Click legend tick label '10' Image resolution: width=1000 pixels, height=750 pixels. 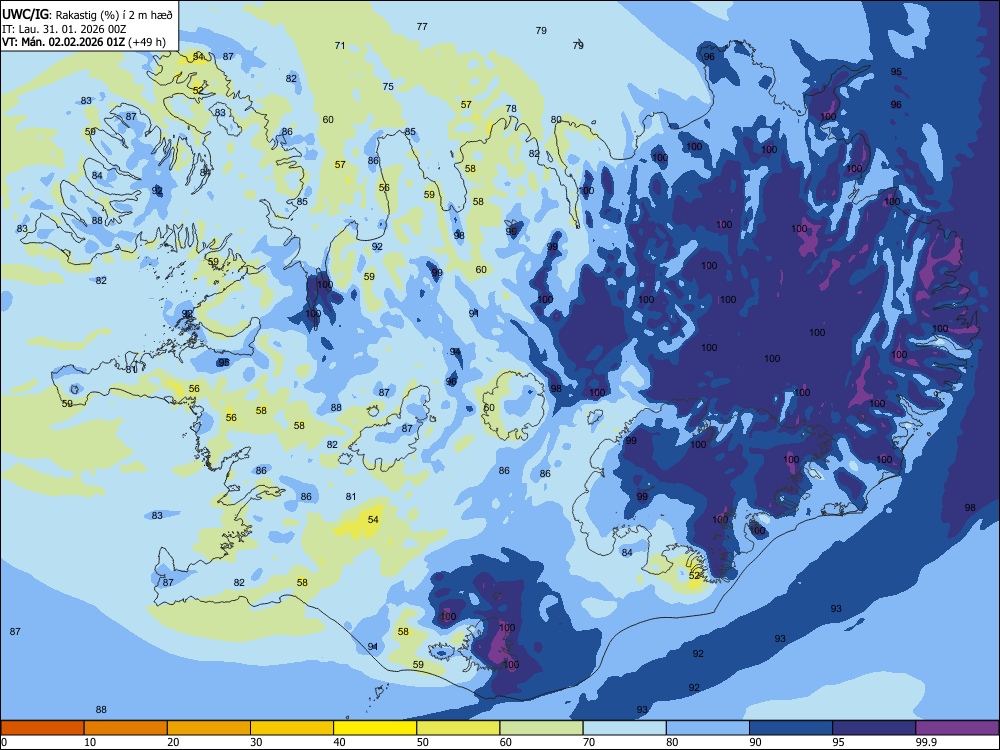90,742
